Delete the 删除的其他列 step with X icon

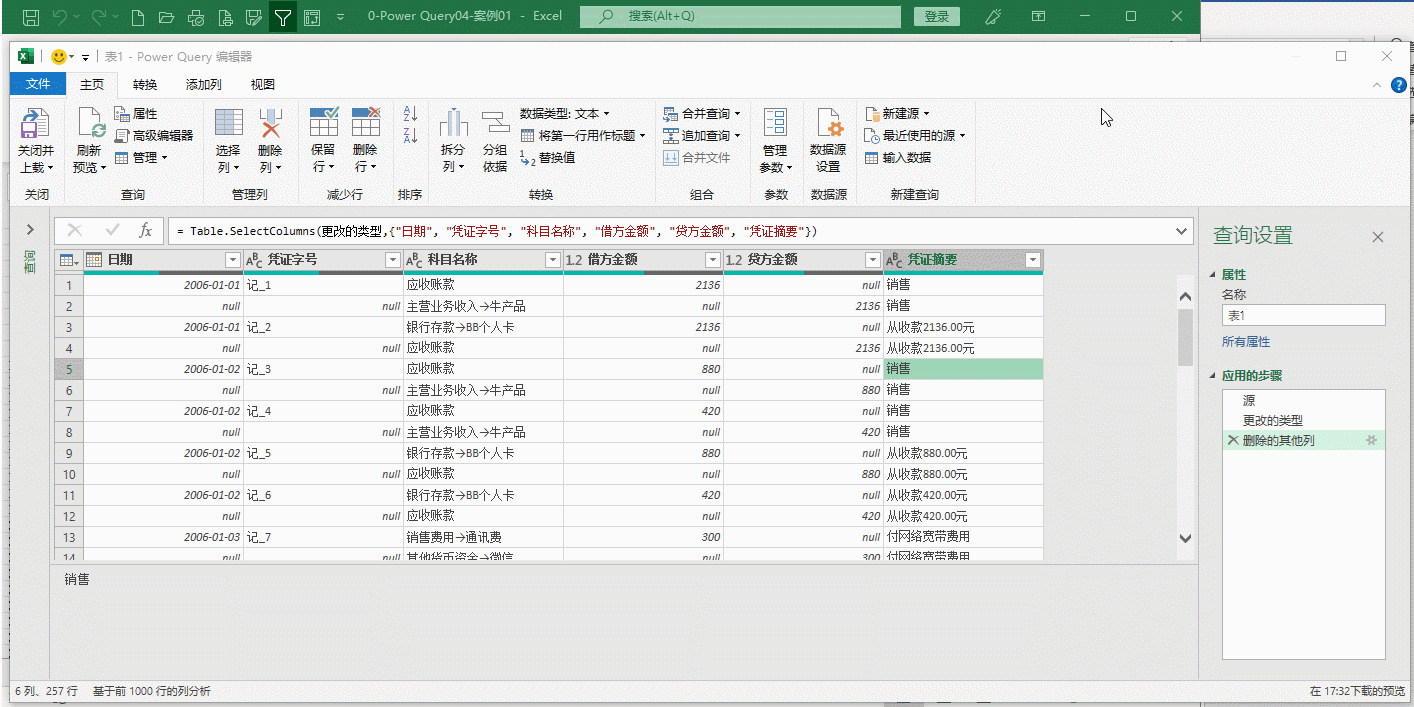1232,441
